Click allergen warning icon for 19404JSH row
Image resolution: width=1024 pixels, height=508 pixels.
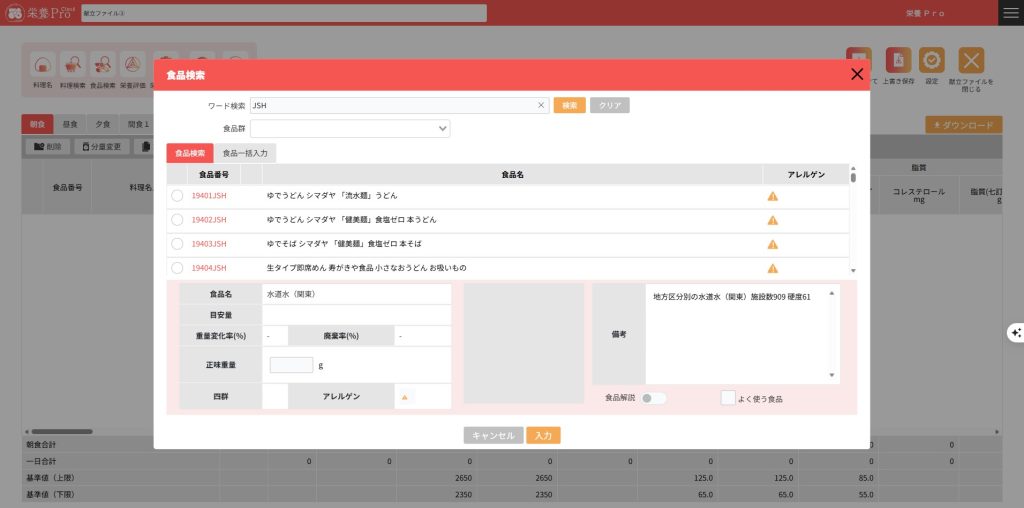(773, 268)
